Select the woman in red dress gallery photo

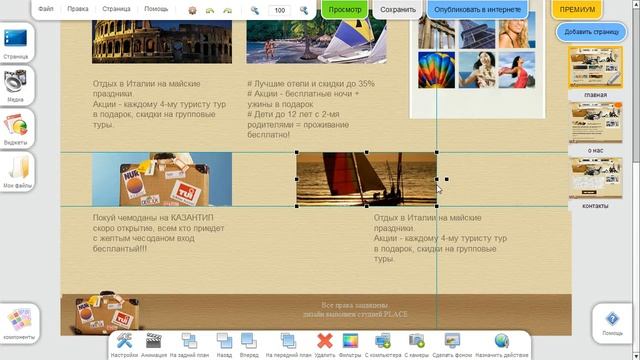[x=517, y=70]
